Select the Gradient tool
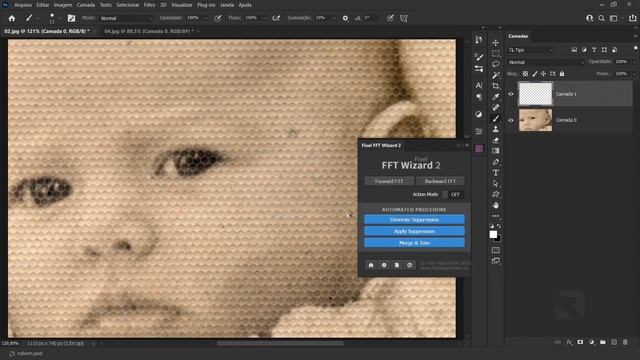 (x=496, y=151)
